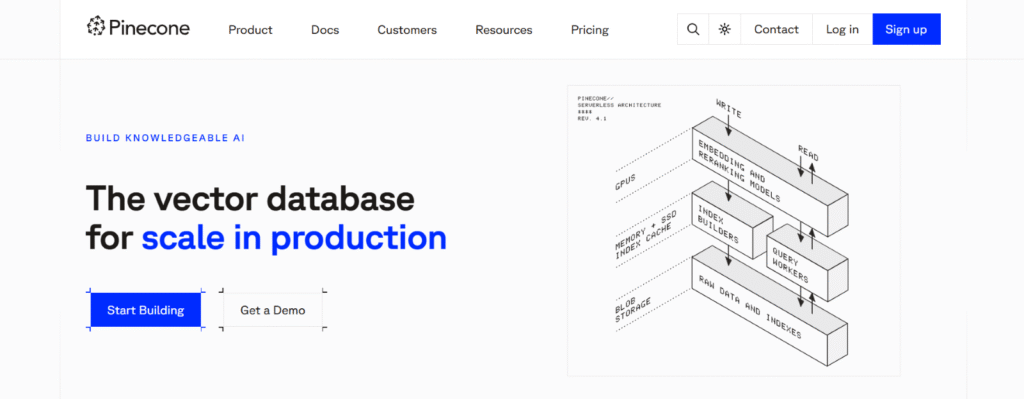
Task: Click the Write arrow in the diagram
Action: [x=729, y=119]
